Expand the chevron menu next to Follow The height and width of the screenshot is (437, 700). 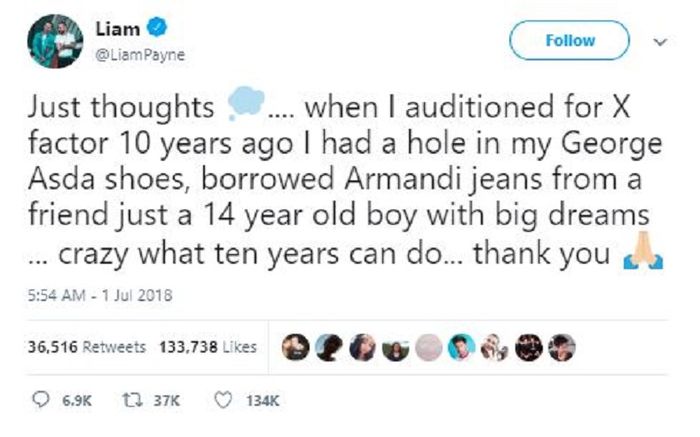[658, 42]
